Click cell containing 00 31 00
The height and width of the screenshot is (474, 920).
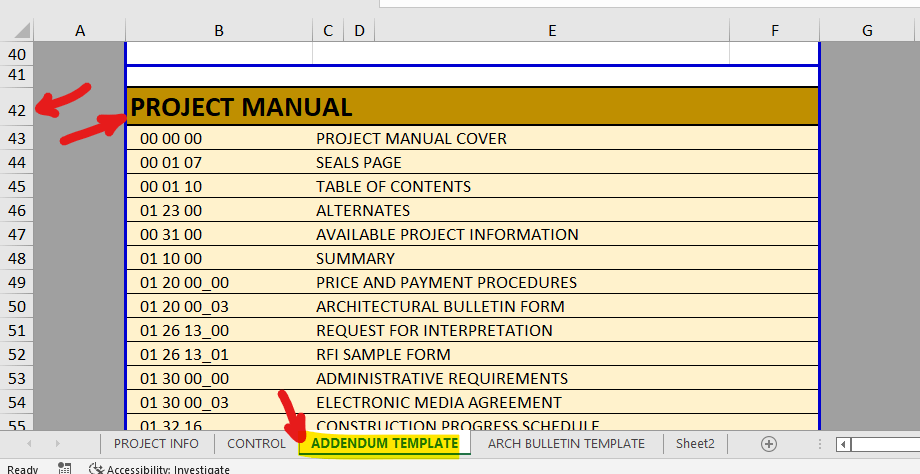[219, 235]
